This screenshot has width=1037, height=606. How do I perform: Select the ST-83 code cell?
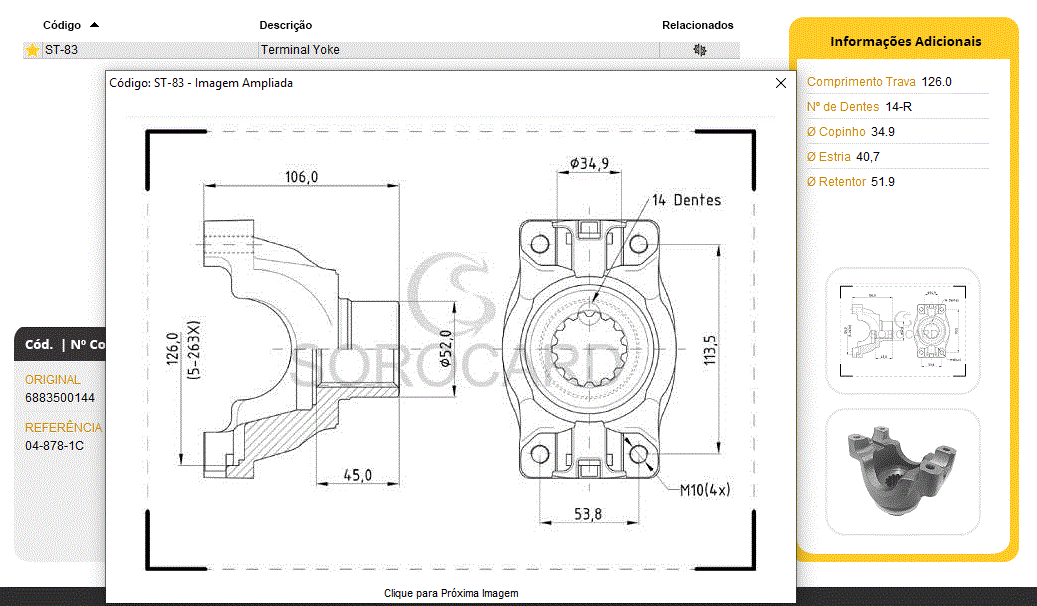(x=62, y=50)
